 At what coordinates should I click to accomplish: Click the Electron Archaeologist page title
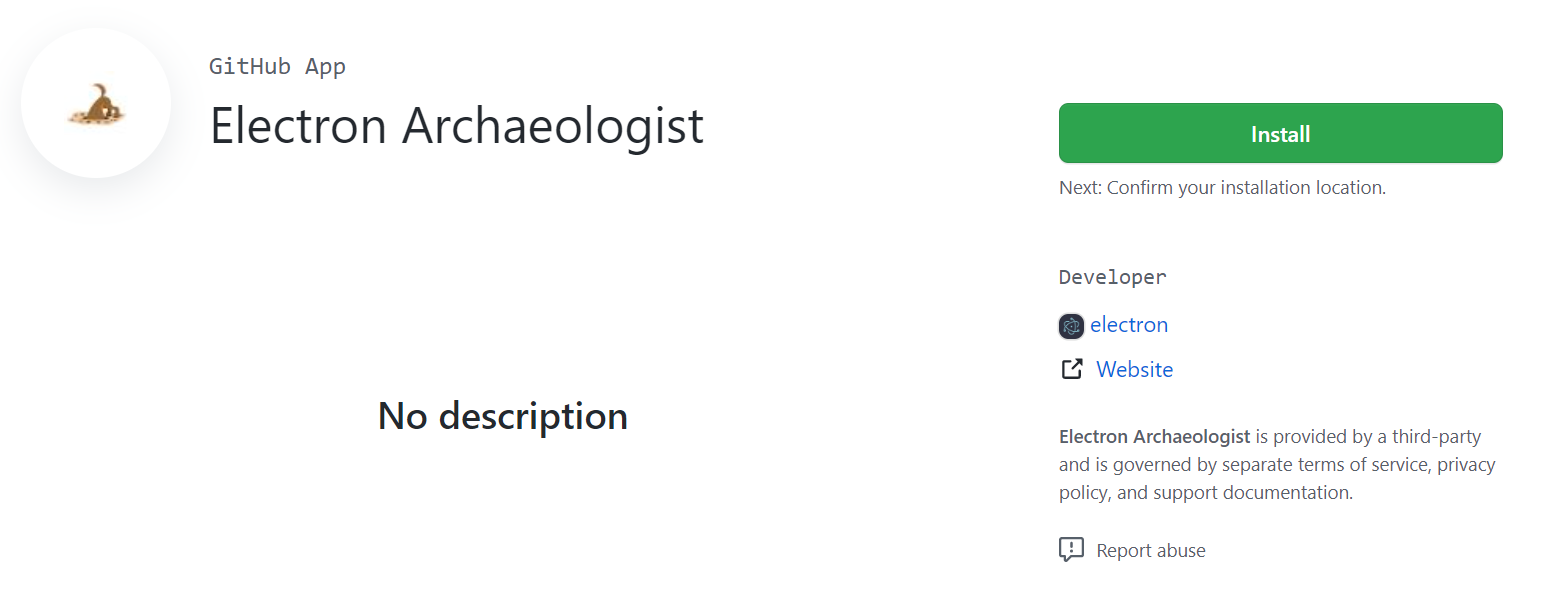click(457, 126)
